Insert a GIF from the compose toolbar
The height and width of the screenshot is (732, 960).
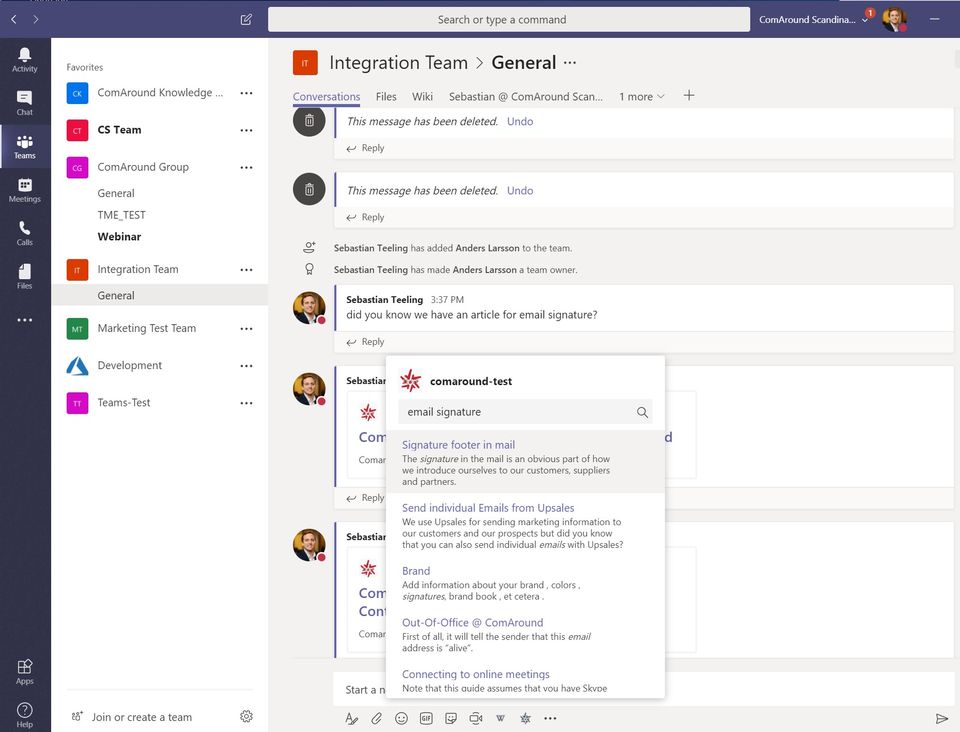[x=426, y=718]
